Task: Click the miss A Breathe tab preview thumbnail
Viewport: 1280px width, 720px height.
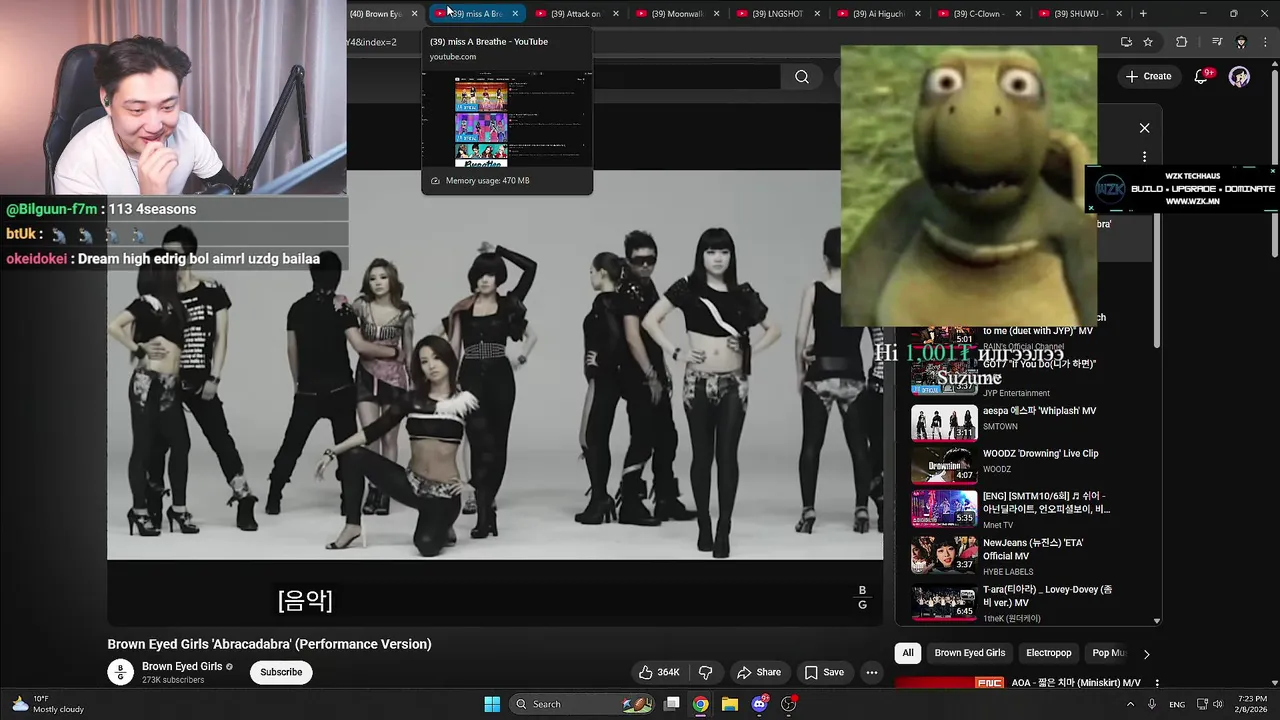Action: [x=507, y=118]
